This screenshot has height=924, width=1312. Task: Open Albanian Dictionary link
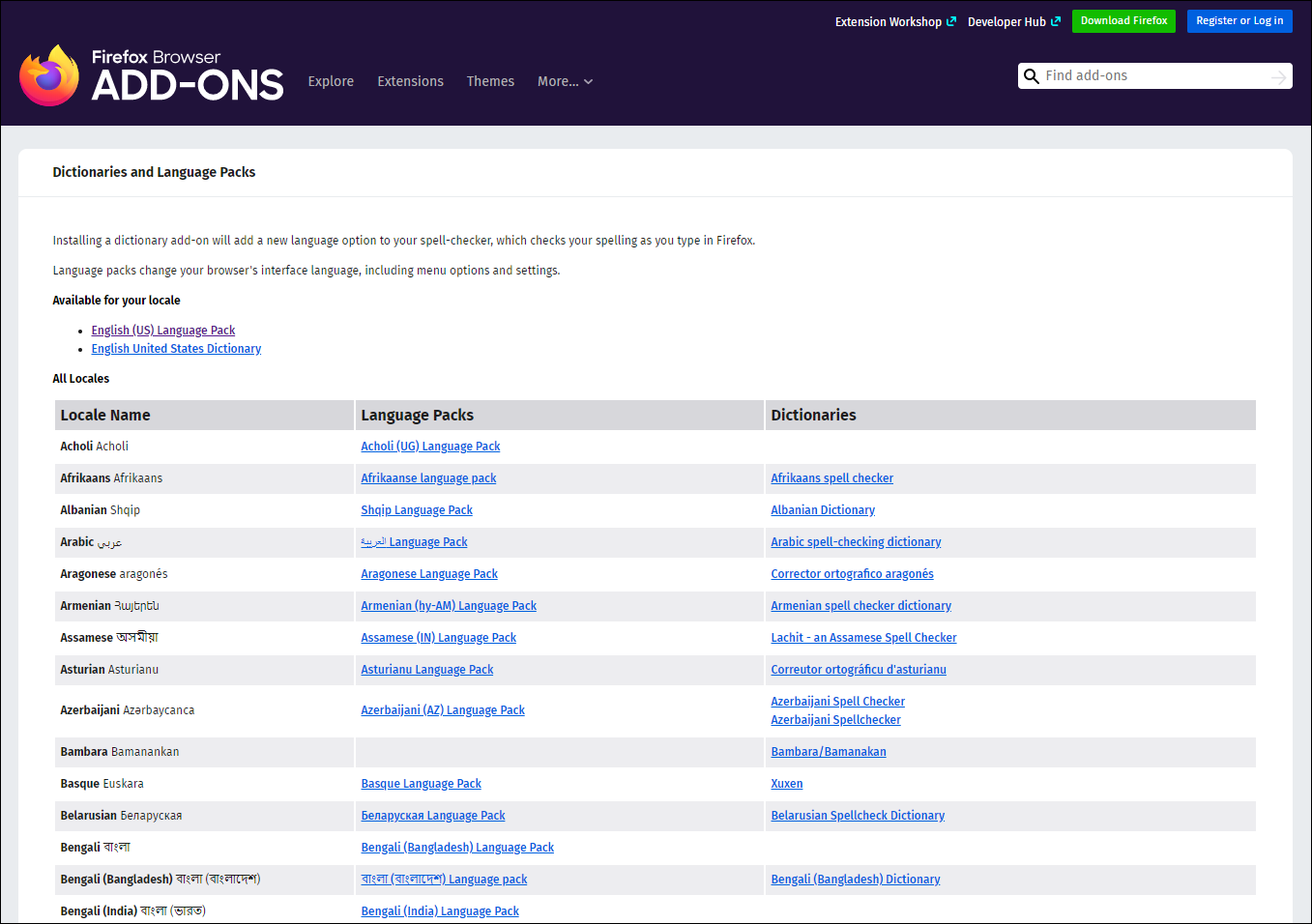click(823, 510)
